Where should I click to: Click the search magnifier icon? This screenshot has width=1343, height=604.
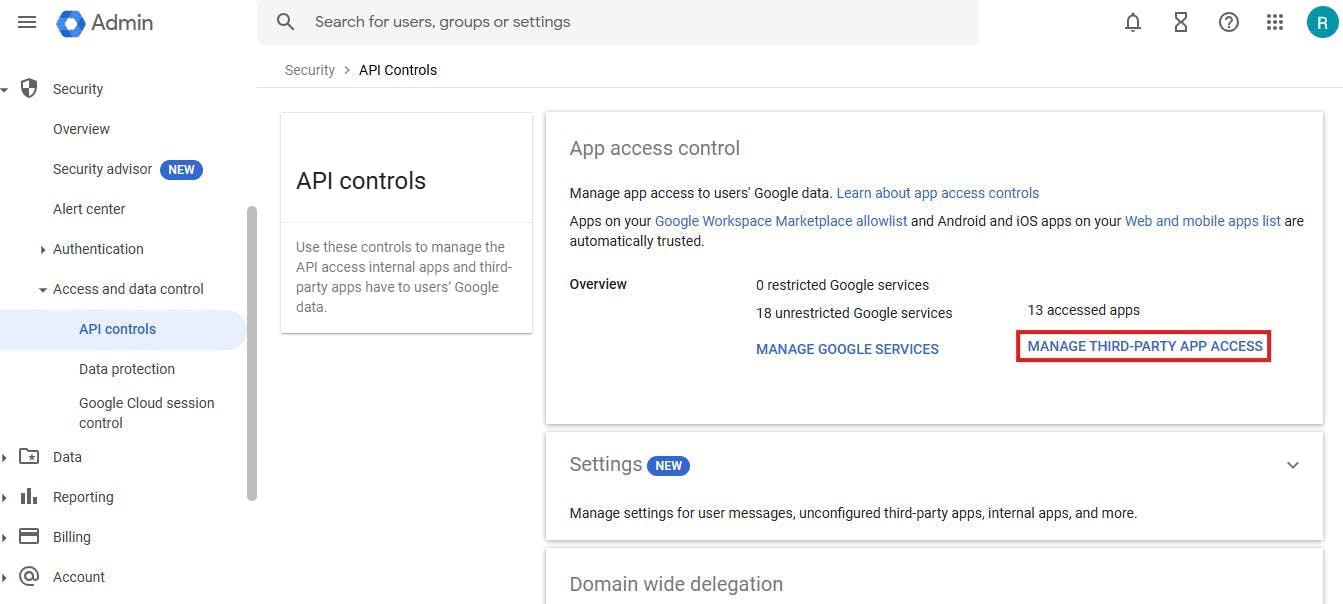click(x=286, y=22)
